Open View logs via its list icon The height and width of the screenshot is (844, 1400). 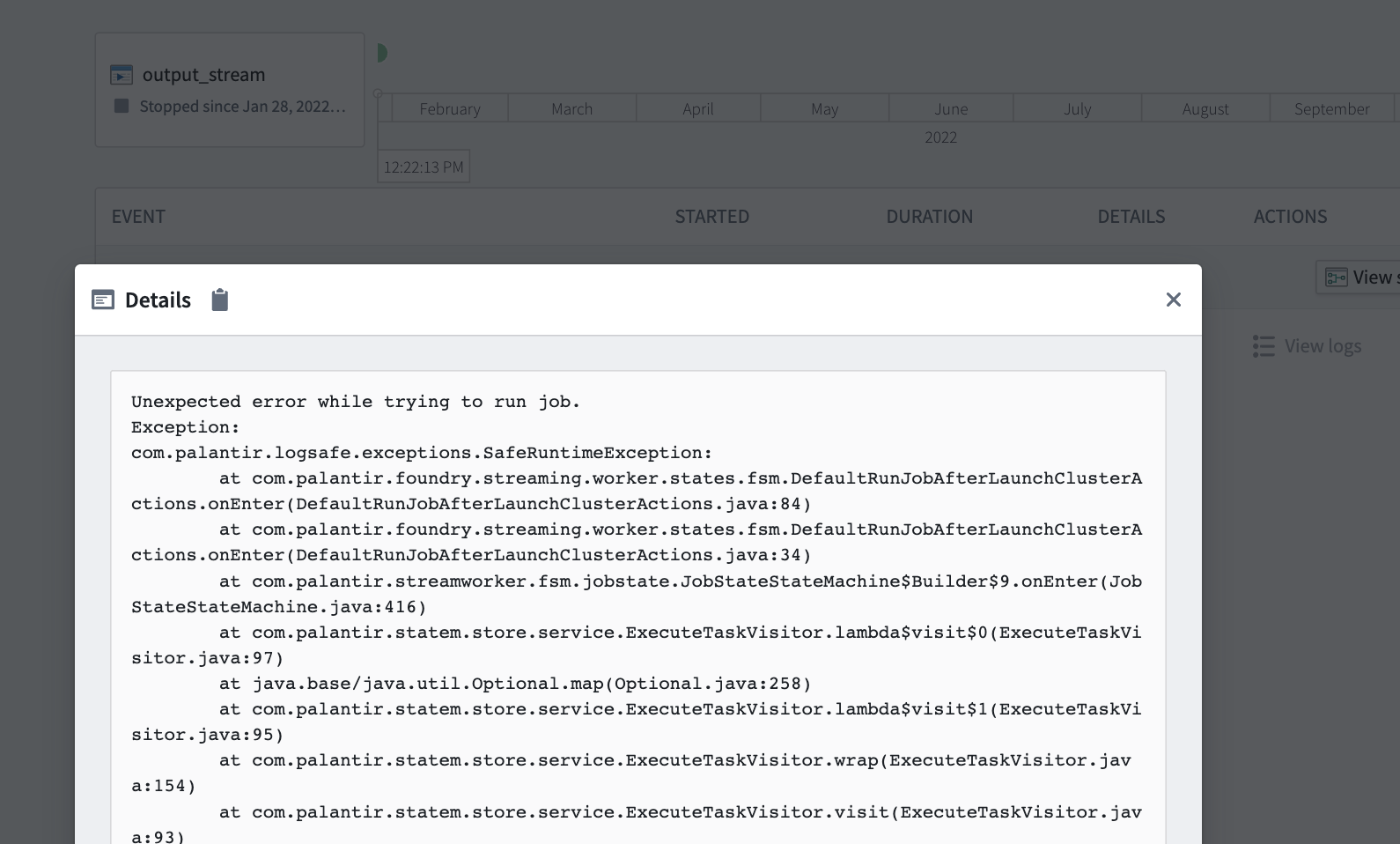point(1264,346)
